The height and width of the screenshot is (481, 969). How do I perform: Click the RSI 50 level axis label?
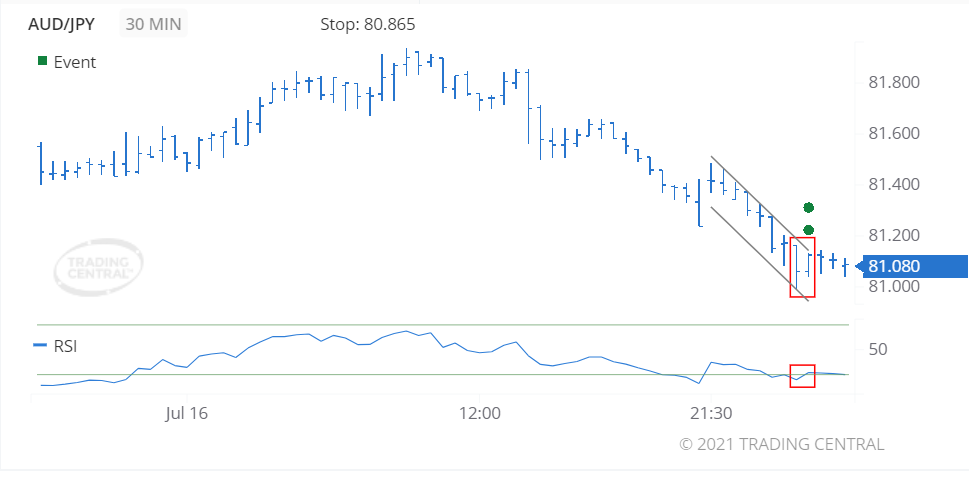pos(878,350)
